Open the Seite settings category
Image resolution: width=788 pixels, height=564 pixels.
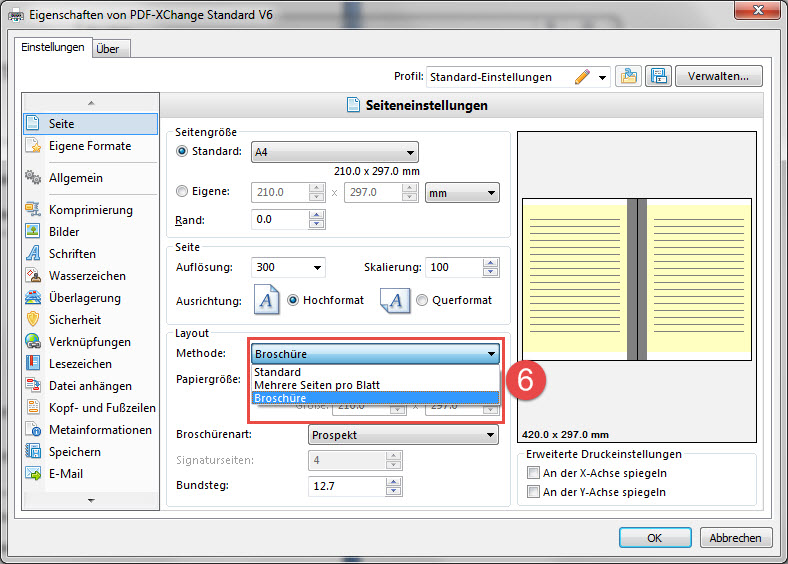90,124
